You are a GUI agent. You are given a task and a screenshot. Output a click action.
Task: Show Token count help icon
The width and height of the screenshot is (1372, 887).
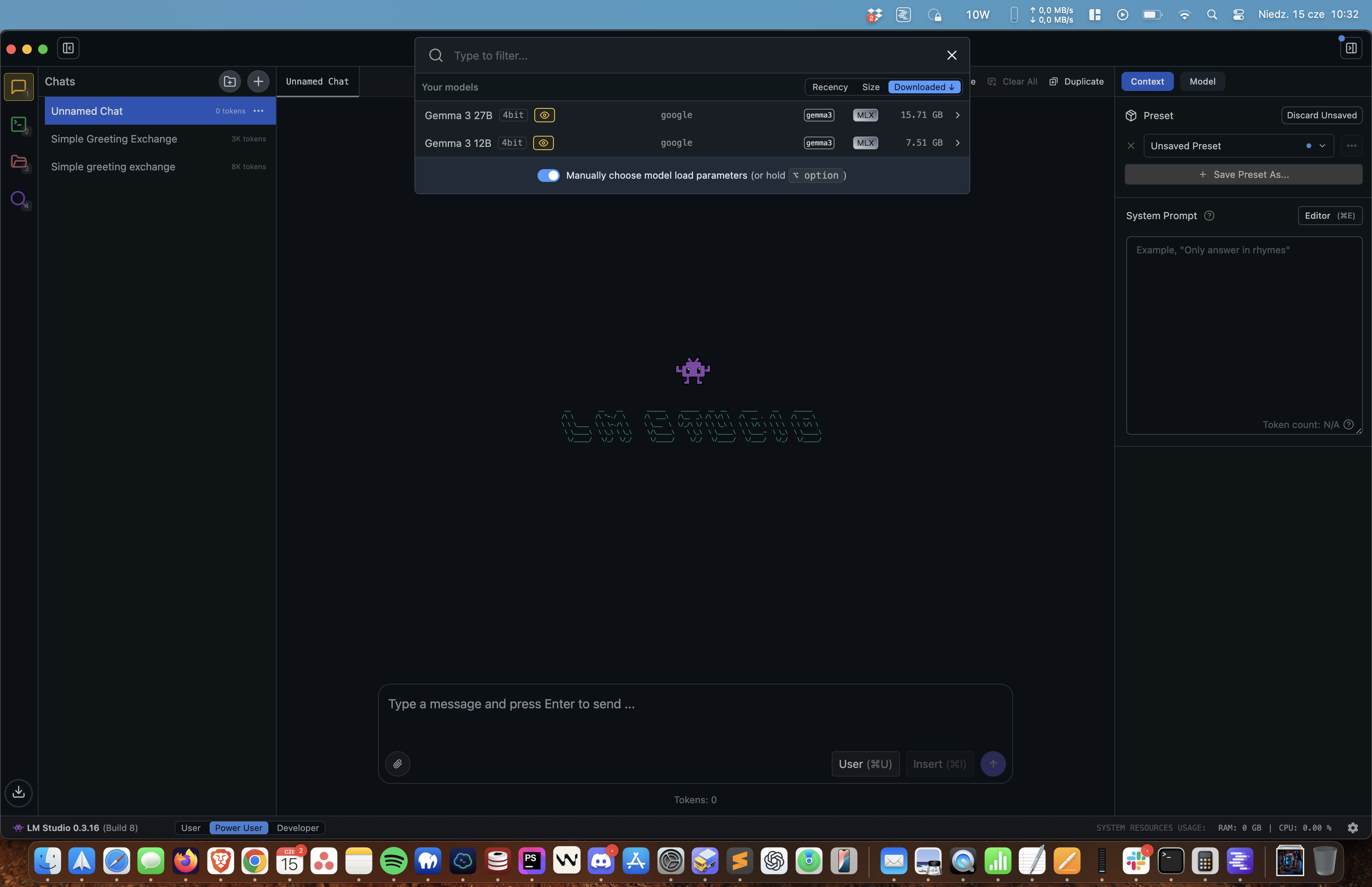tap(1349, 424)
